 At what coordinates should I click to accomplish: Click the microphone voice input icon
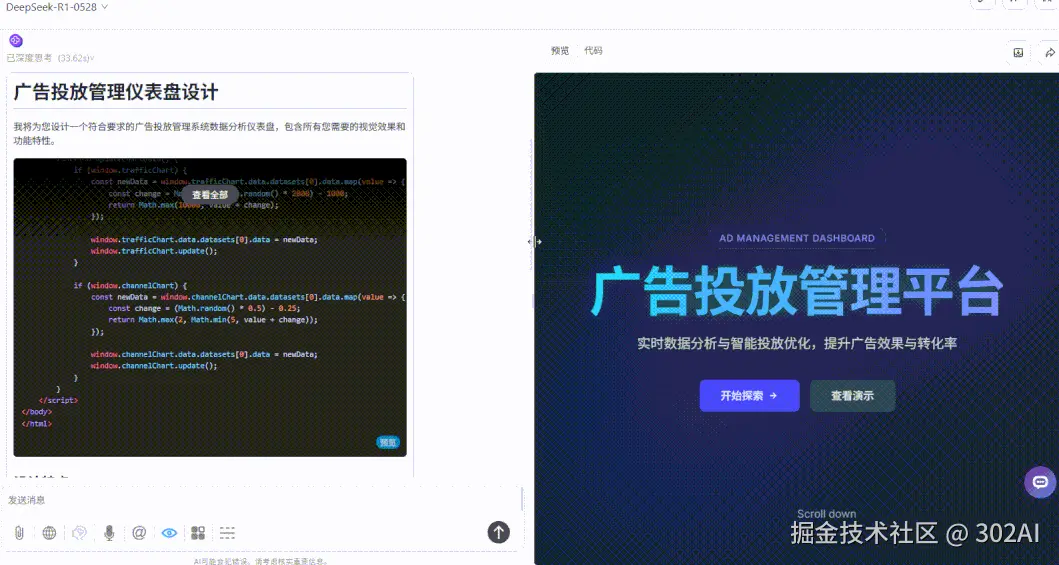pos(109,533)
